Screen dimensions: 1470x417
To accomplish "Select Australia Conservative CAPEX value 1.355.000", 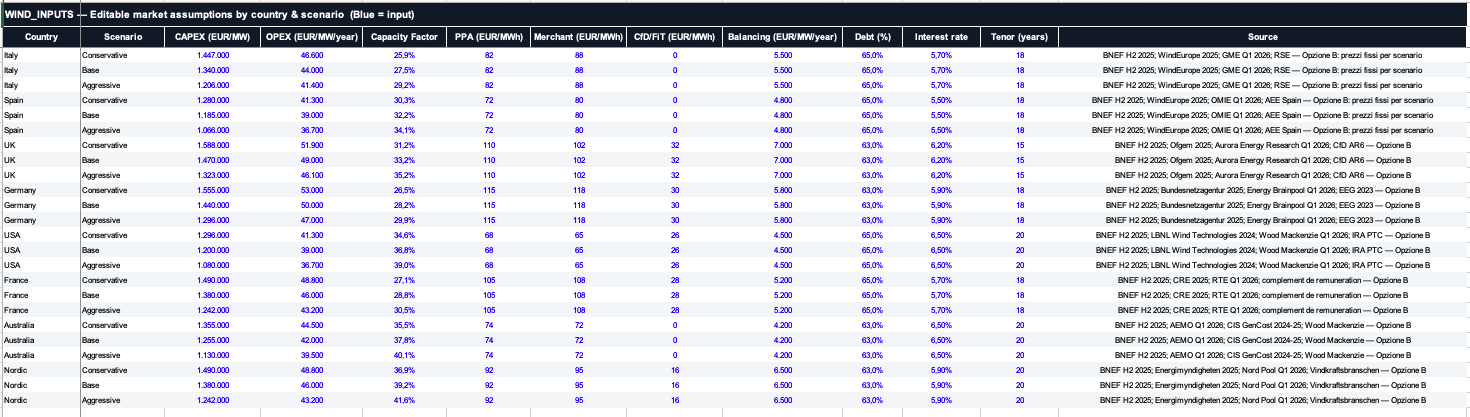I will click(x=212, y=325).
